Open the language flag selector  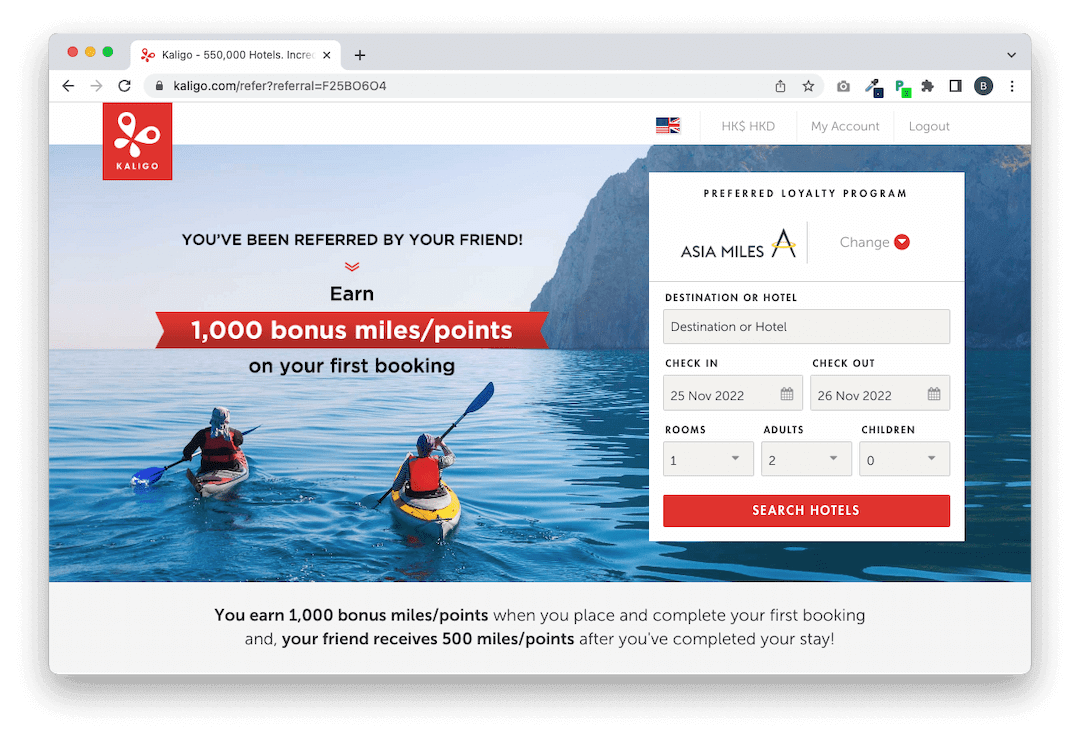(667, 125)
